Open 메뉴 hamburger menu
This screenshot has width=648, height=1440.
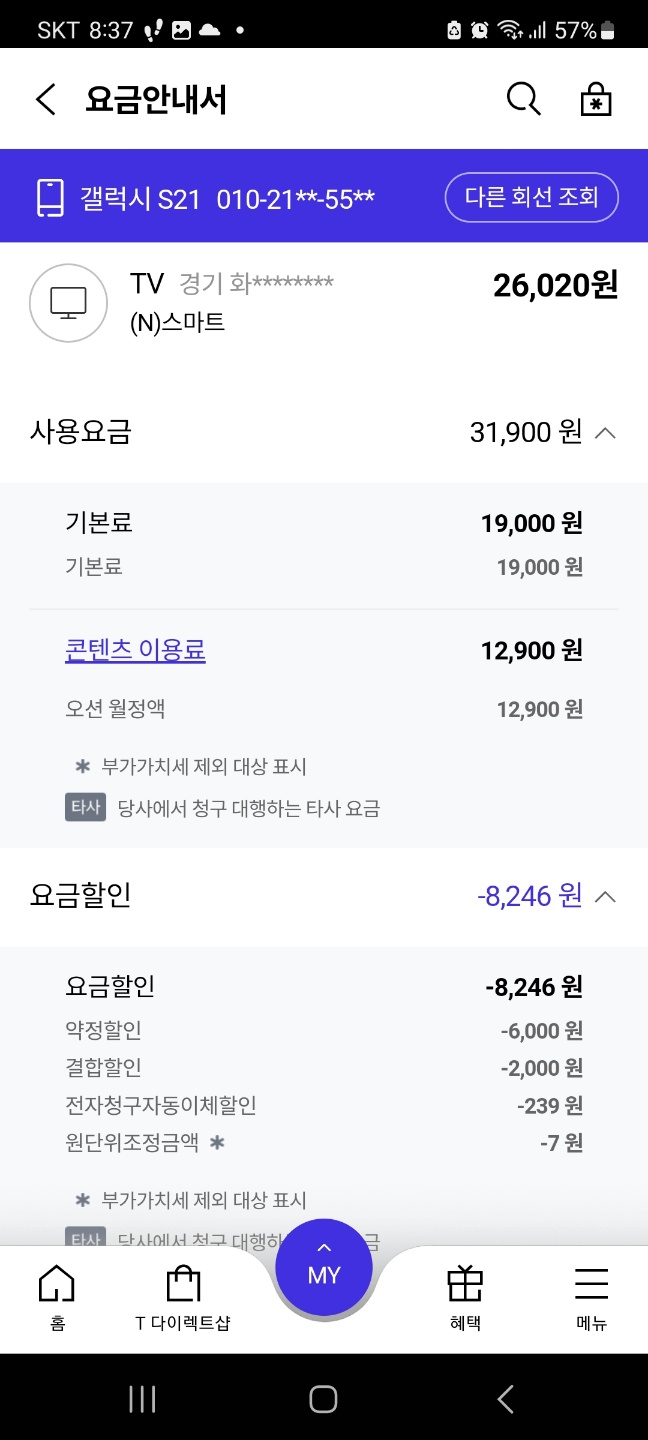coord(592,1296)
